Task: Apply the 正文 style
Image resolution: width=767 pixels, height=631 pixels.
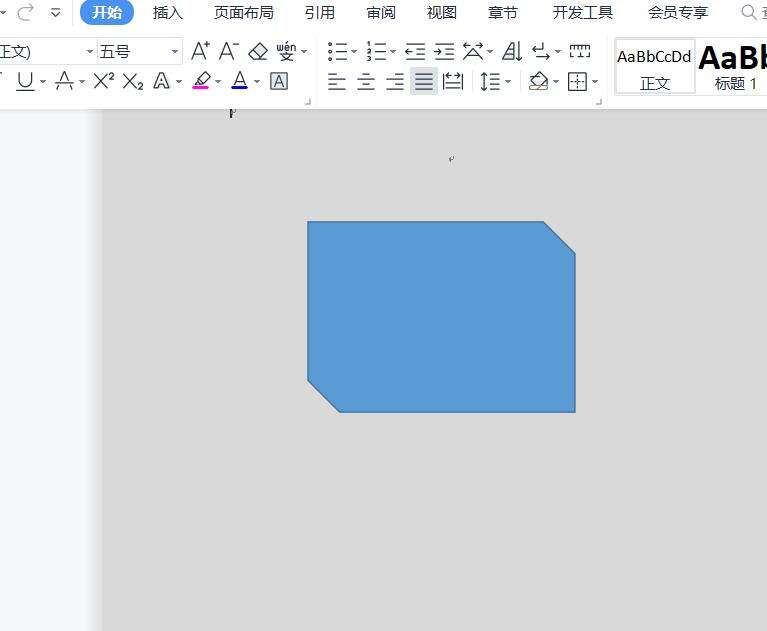Action: tap(655, 67)
